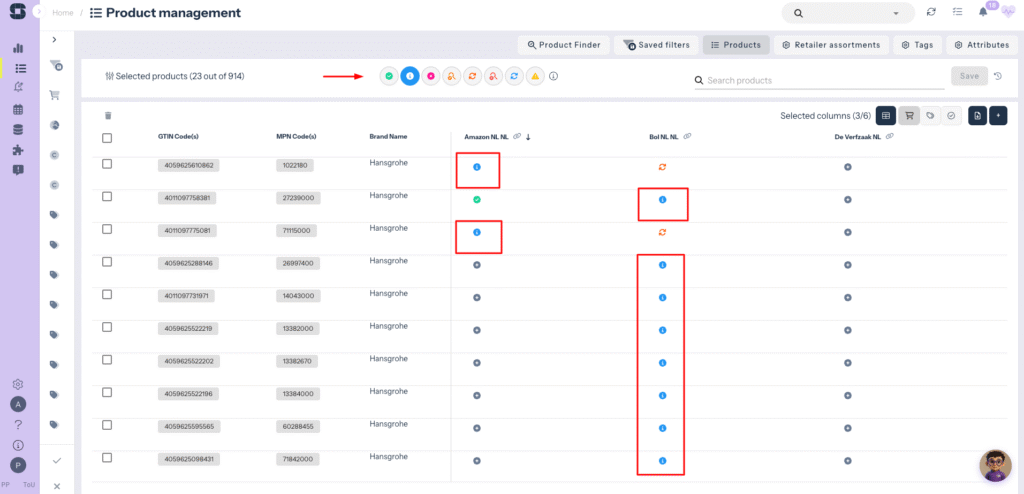Select the row with MPN 27239000
This screenshot has height=494, width=1024.
pos(107,197)
